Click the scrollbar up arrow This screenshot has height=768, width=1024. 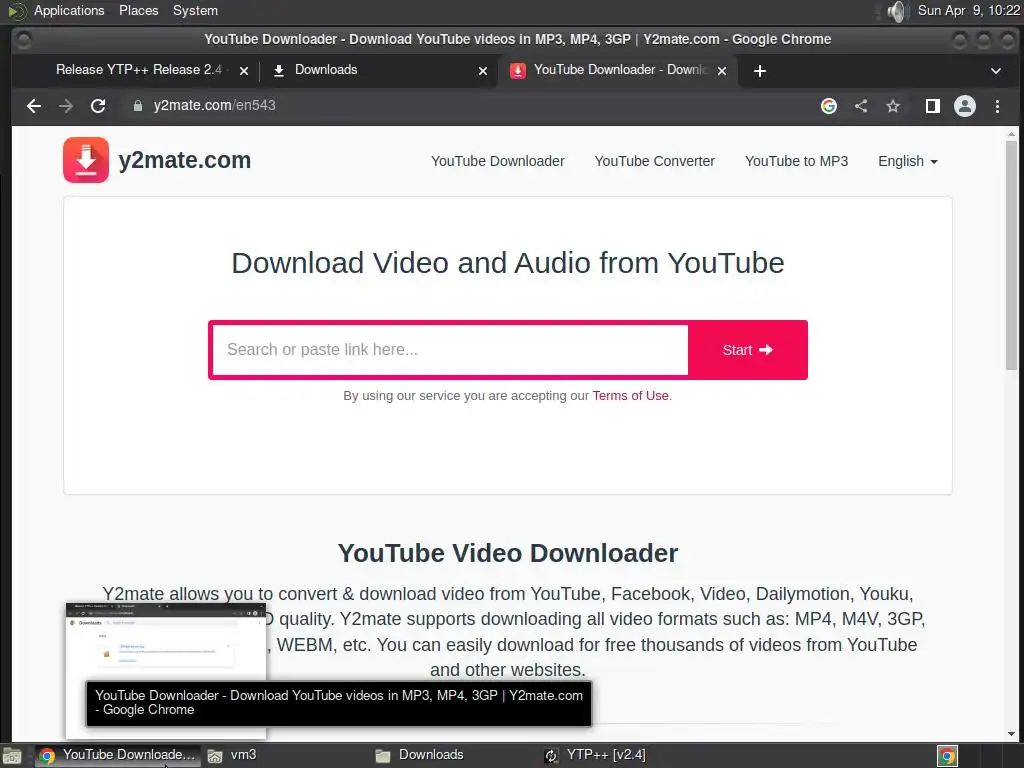[1011, 135]
